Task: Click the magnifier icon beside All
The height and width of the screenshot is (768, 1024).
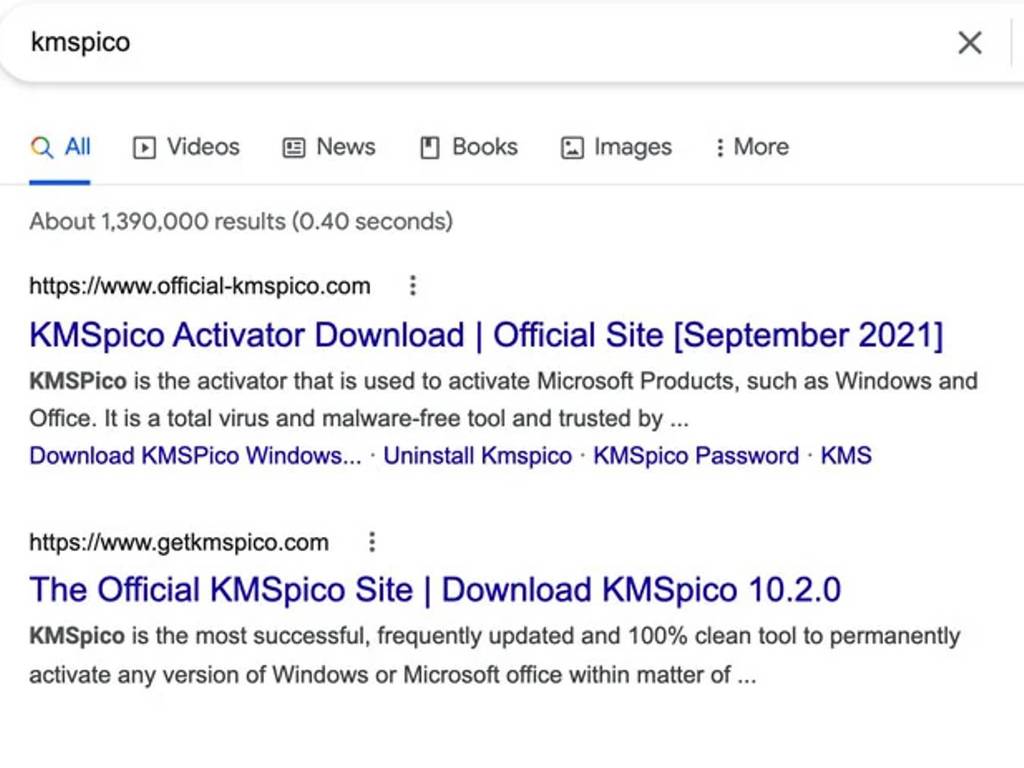Action: pyautogui.click(x=42, y=147)
